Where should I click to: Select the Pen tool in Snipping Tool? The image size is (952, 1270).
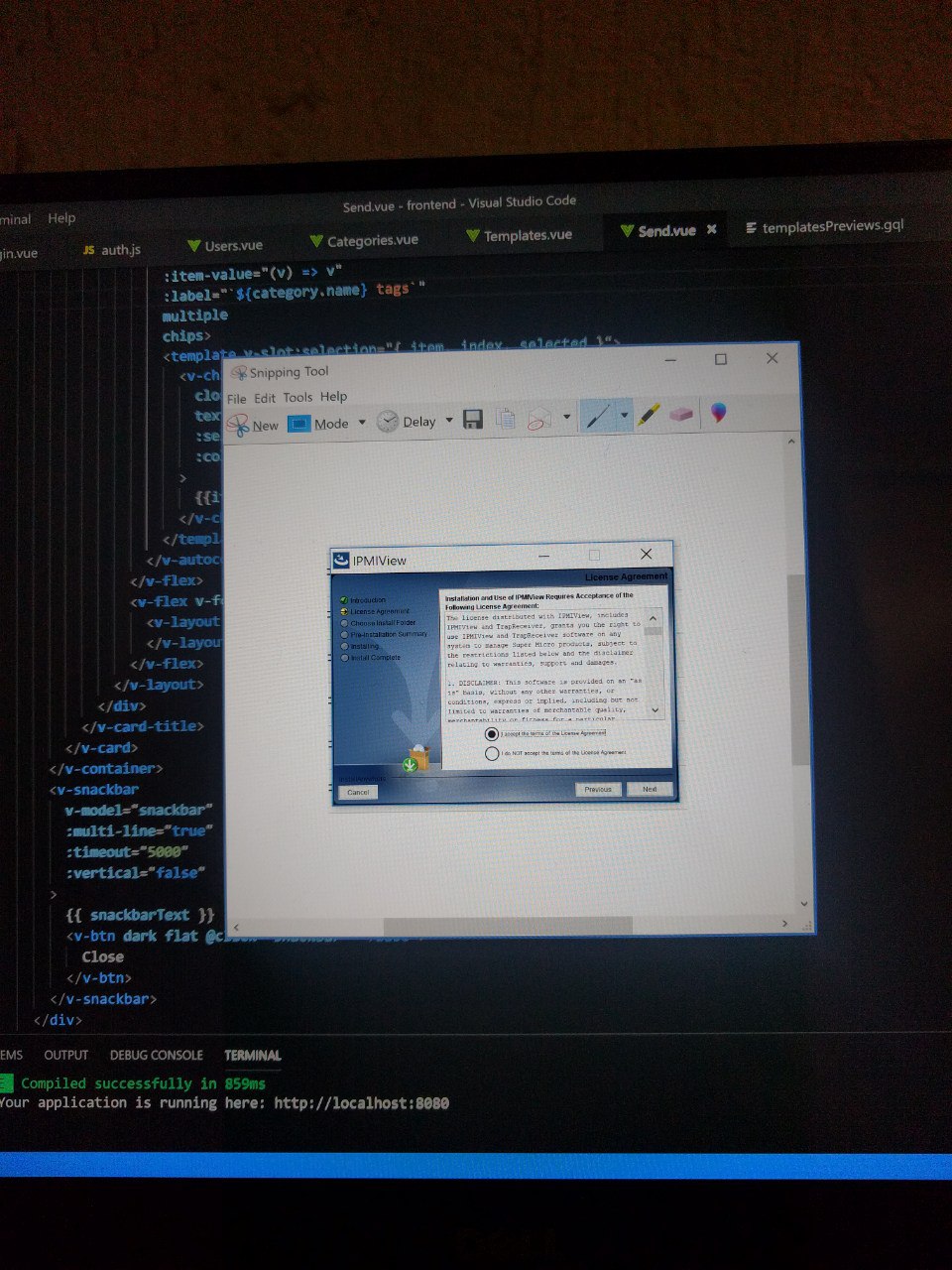(x=597, y=416)
